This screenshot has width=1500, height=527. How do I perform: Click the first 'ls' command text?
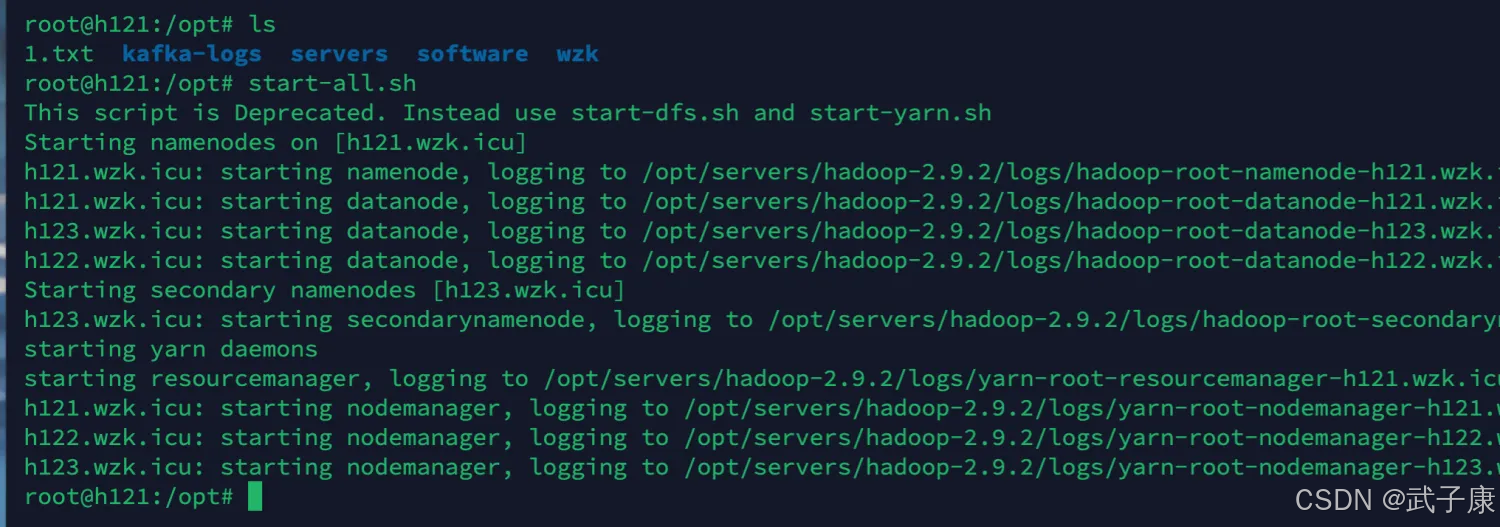(x=262, y=24)
